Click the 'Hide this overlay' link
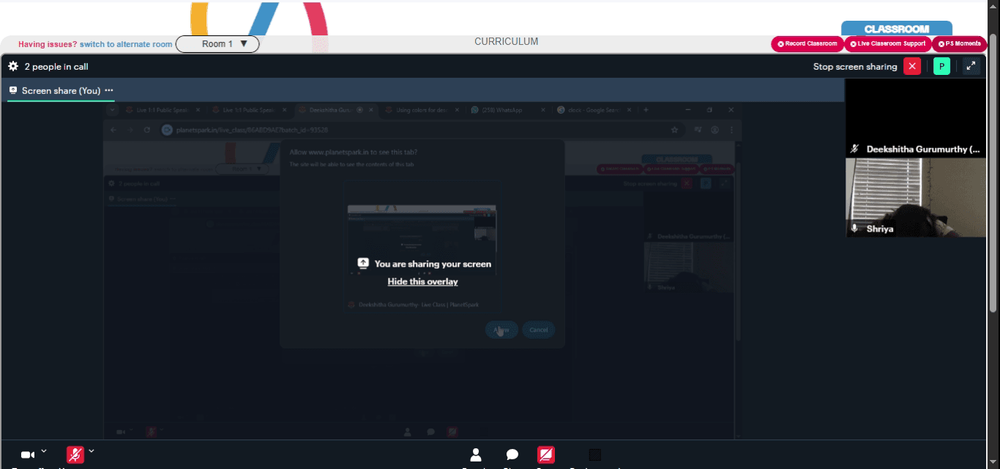 tap(423, 281)
